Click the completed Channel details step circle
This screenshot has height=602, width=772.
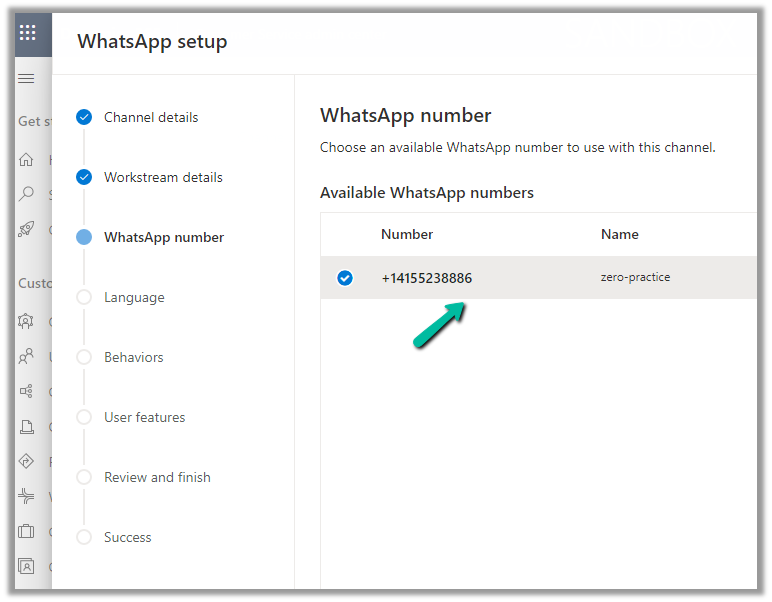pos(84,117)
